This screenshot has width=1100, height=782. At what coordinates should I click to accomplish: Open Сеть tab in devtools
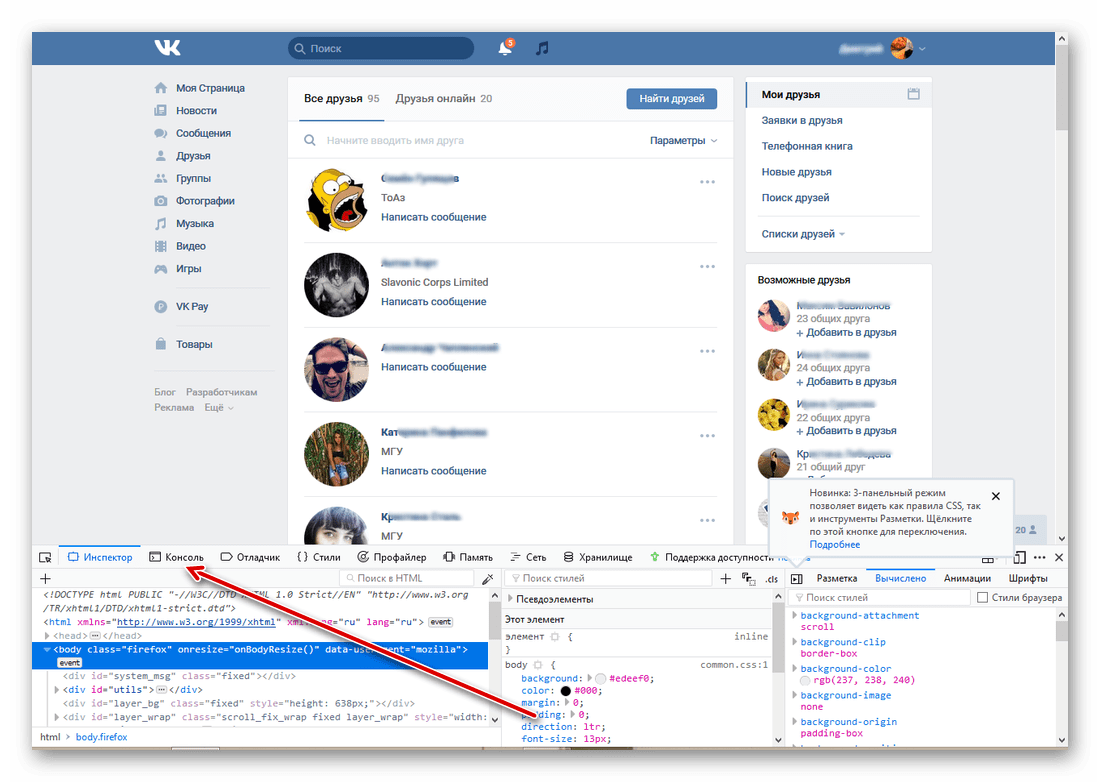tap(528, 558)
